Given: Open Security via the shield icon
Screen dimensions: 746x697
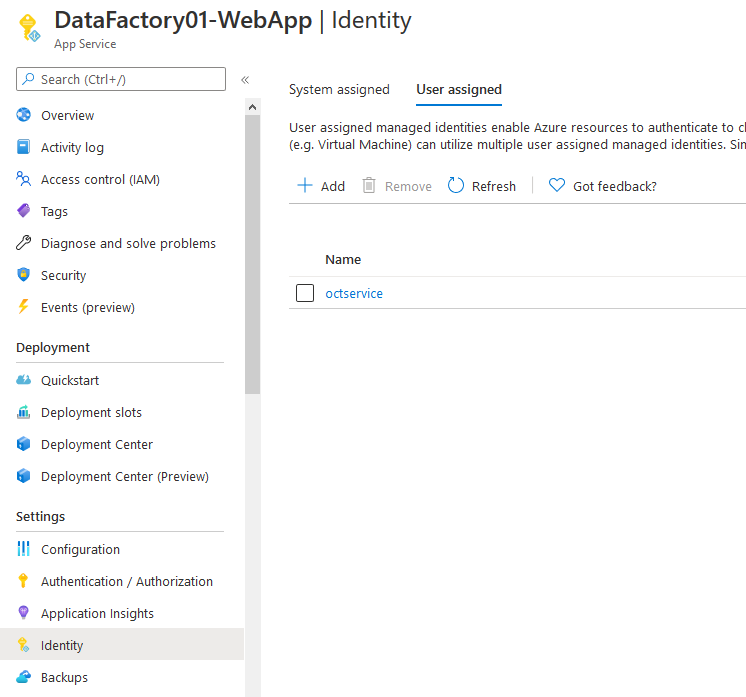Looking at the screenshot, I should tap(24, 275).
